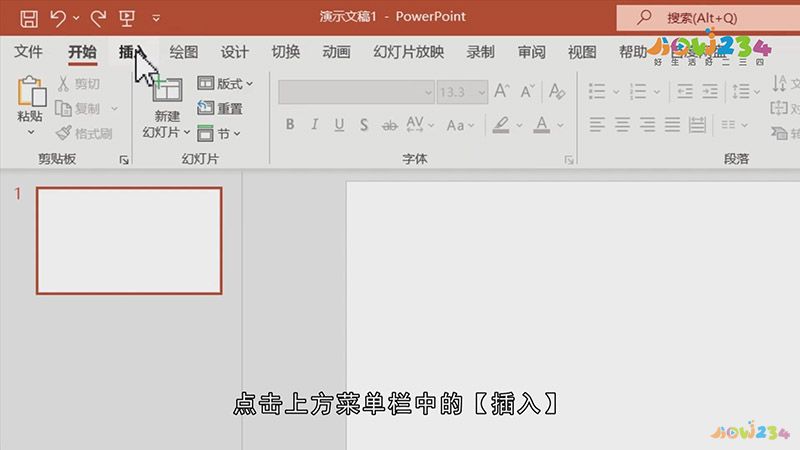Image resolution: width=800 pixels, height=450 pixels.
Task: Open the Section (节) menu
Action: pyautogui.click(x=218, y=134)
